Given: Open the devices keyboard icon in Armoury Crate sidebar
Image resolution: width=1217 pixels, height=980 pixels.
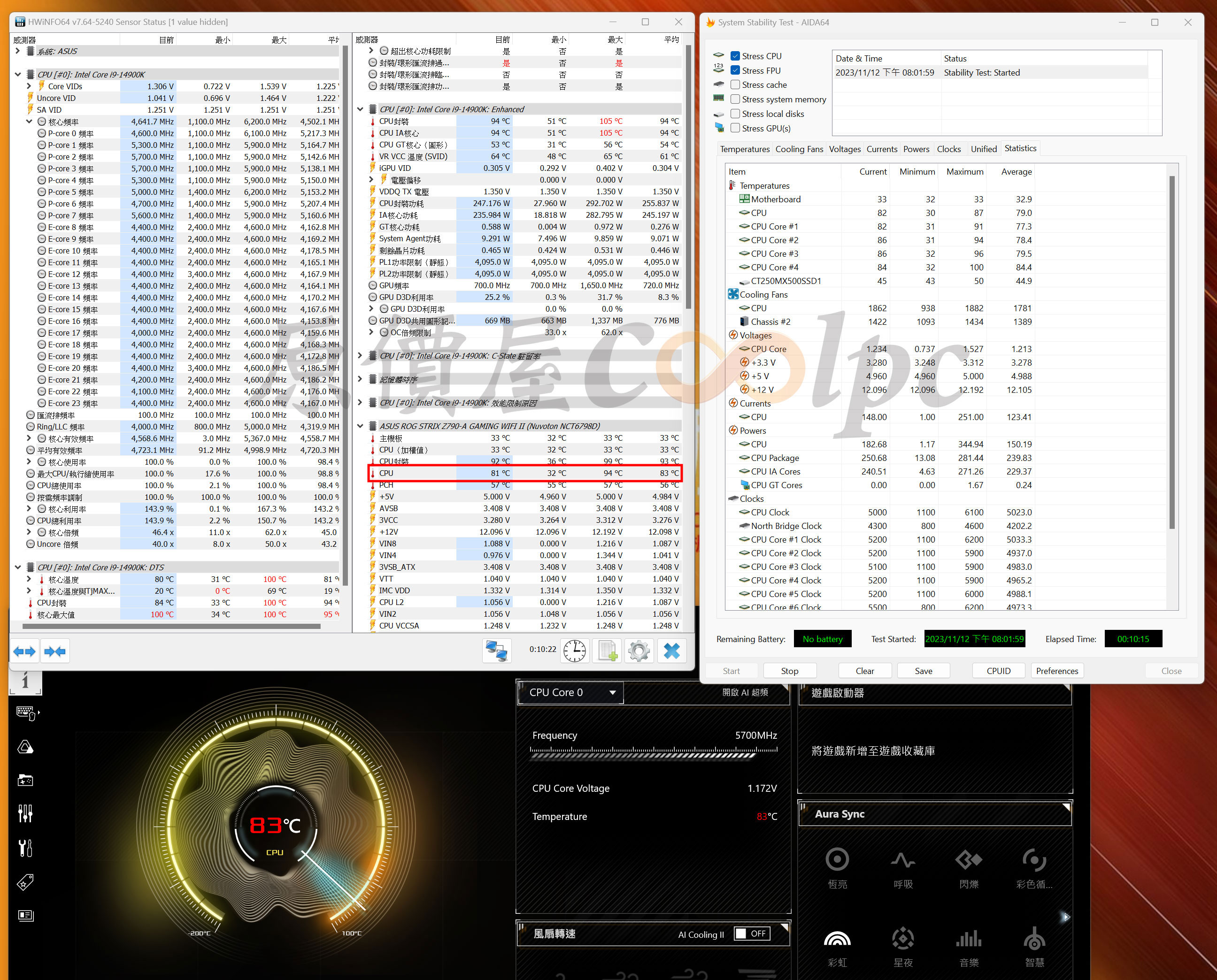Looking at the screenshot, I should pos(27,713).
